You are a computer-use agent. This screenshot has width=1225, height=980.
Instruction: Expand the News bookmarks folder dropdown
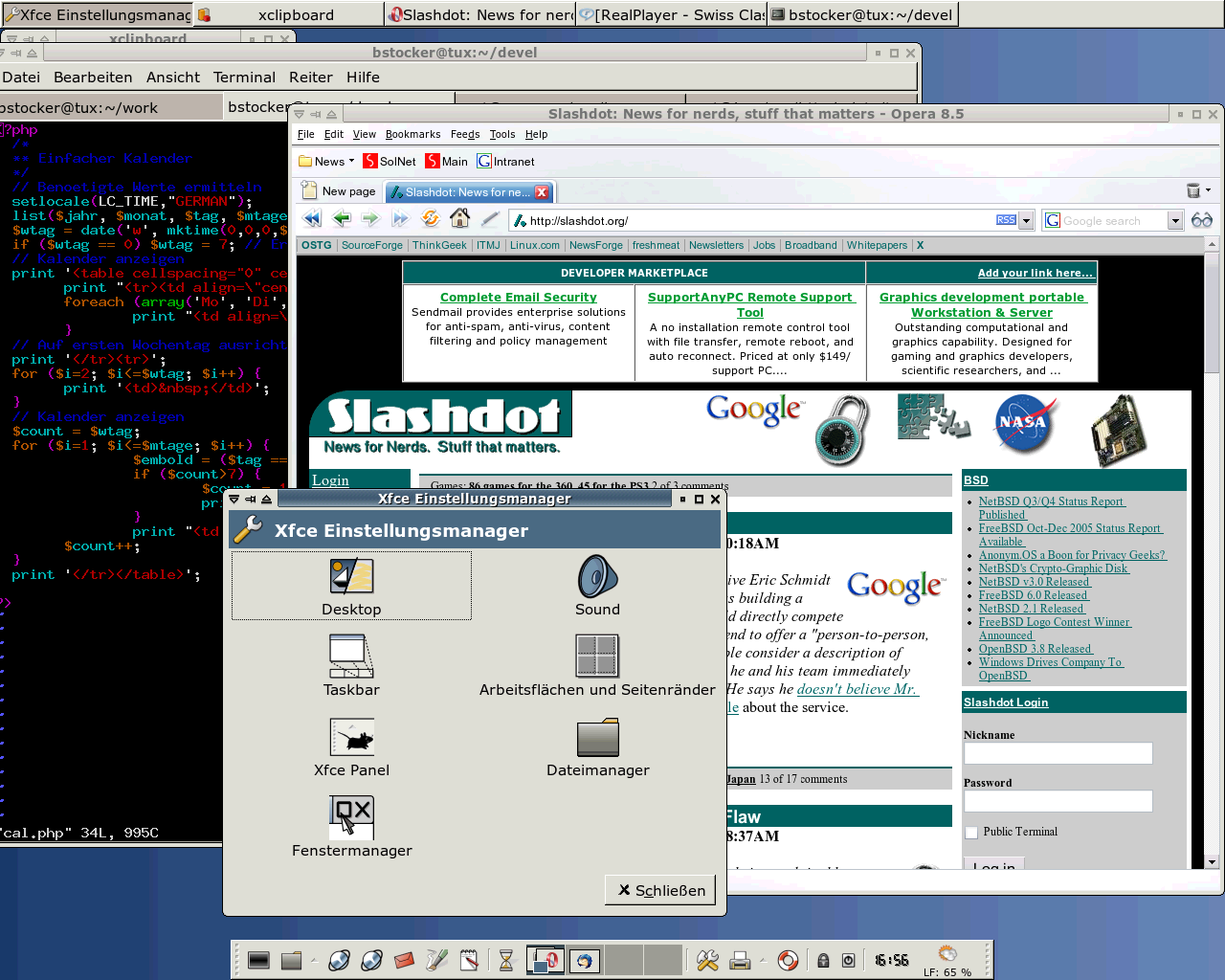[351, 161]
